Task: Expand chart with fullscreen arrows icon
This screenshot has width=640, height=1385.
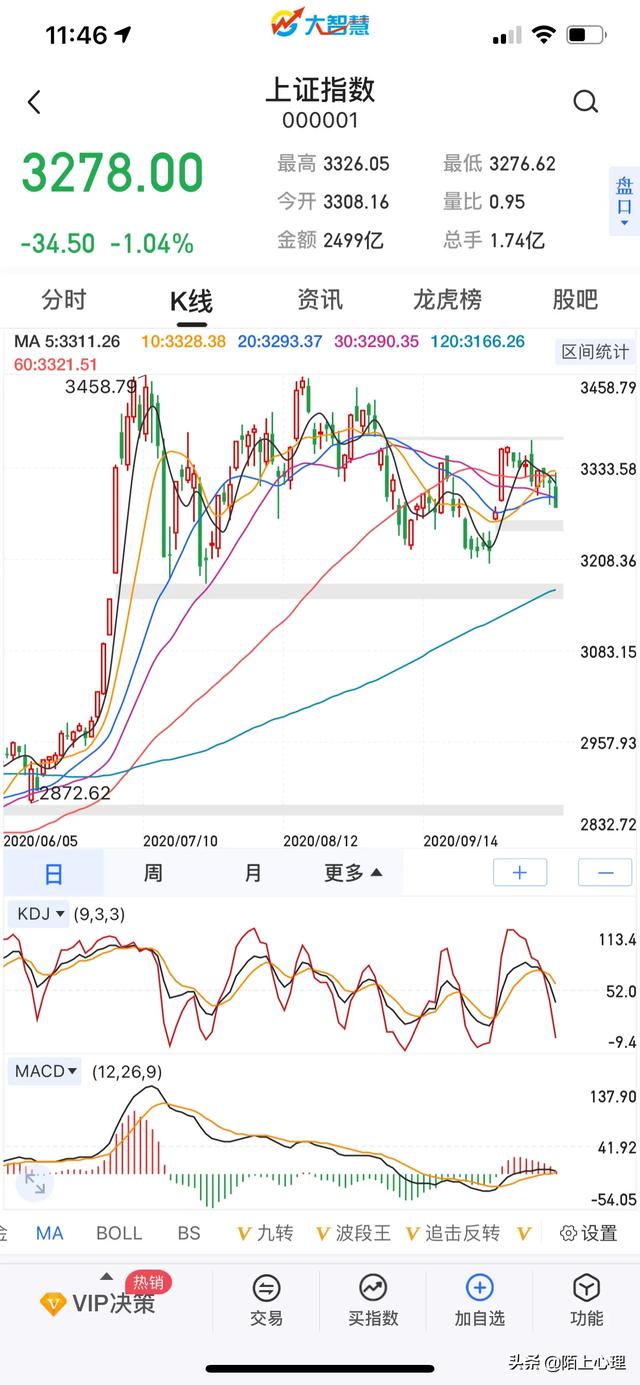Action: pos(34,1184)
